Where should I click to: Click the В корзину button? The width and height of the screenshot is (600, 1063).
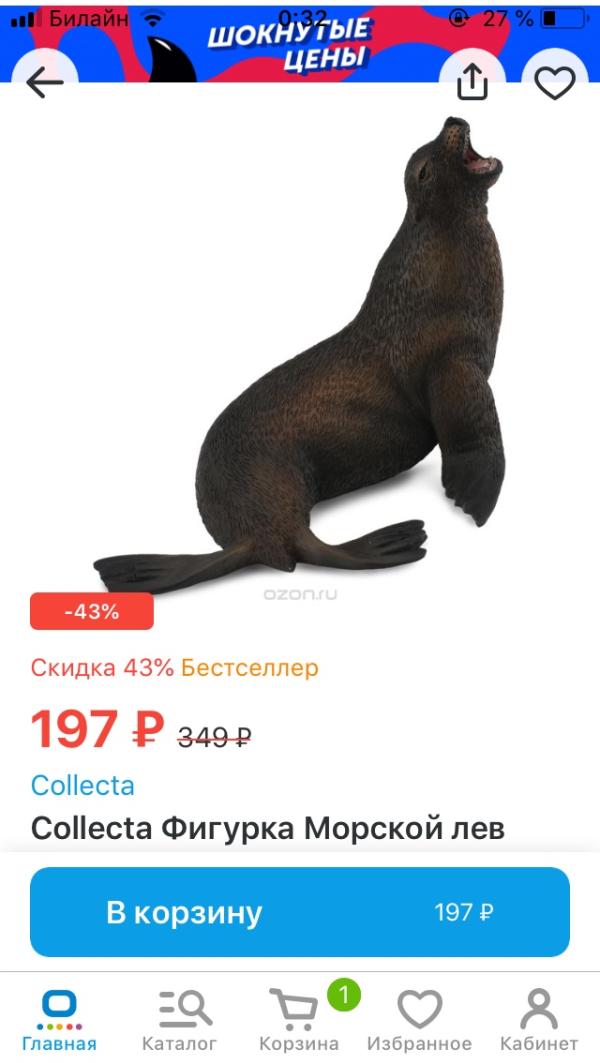click(x=300, y=912)
